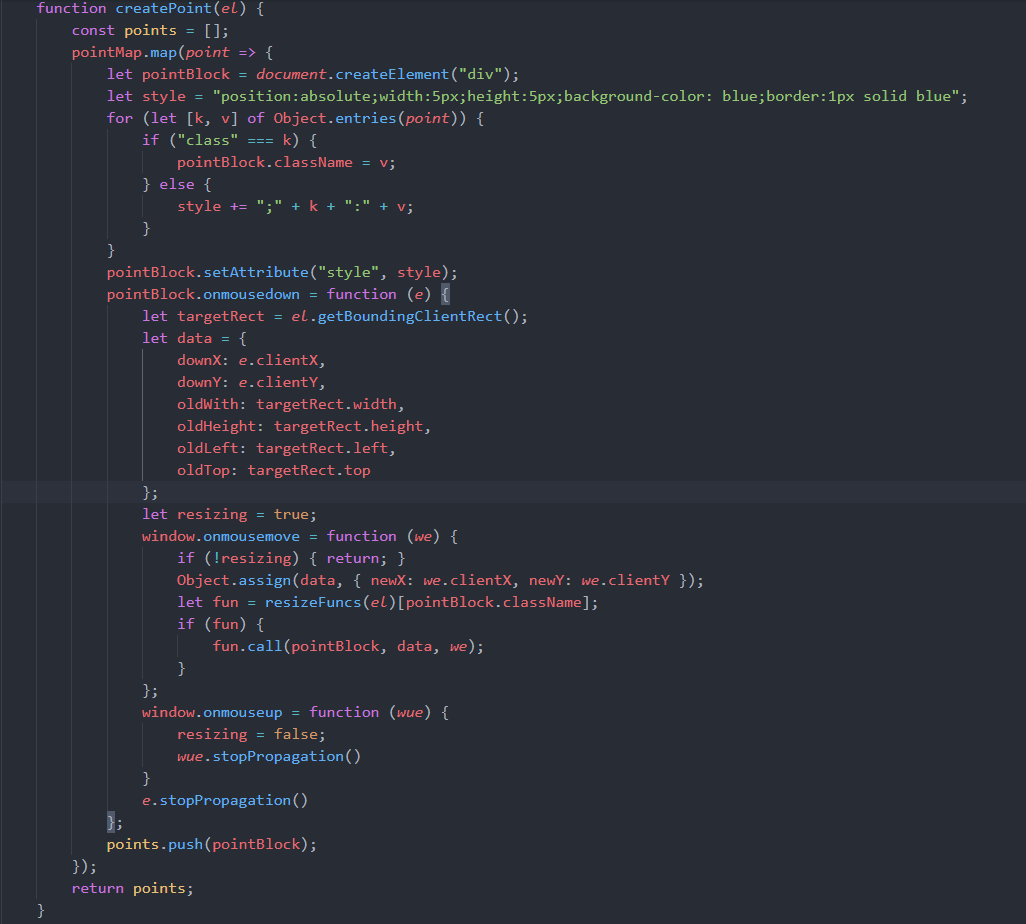The image size is (1026, 924).
Task: Click the if (fun) condition
Action: 221,624
